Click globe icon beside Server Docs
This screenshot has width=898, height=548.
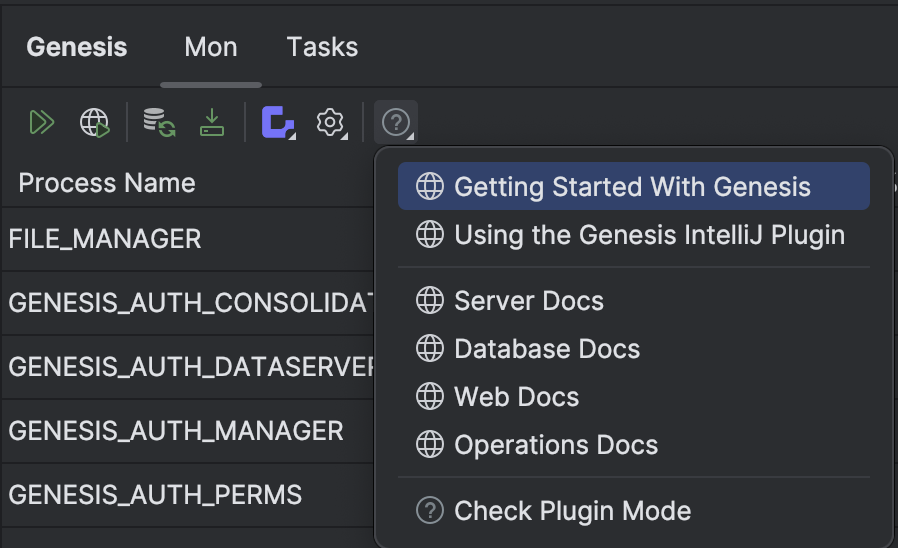point(430,301)
